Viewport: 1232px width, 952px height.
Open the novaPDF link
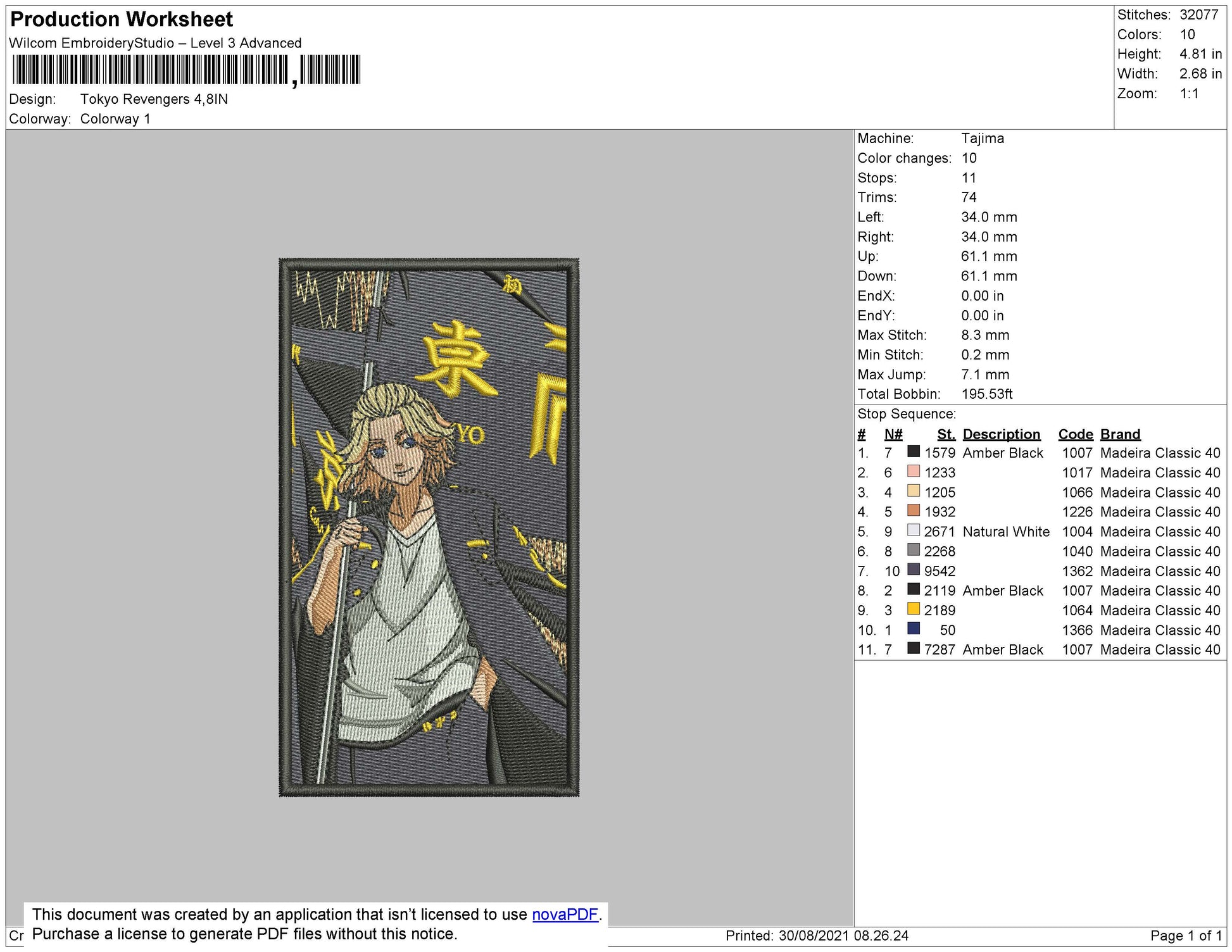565,915
